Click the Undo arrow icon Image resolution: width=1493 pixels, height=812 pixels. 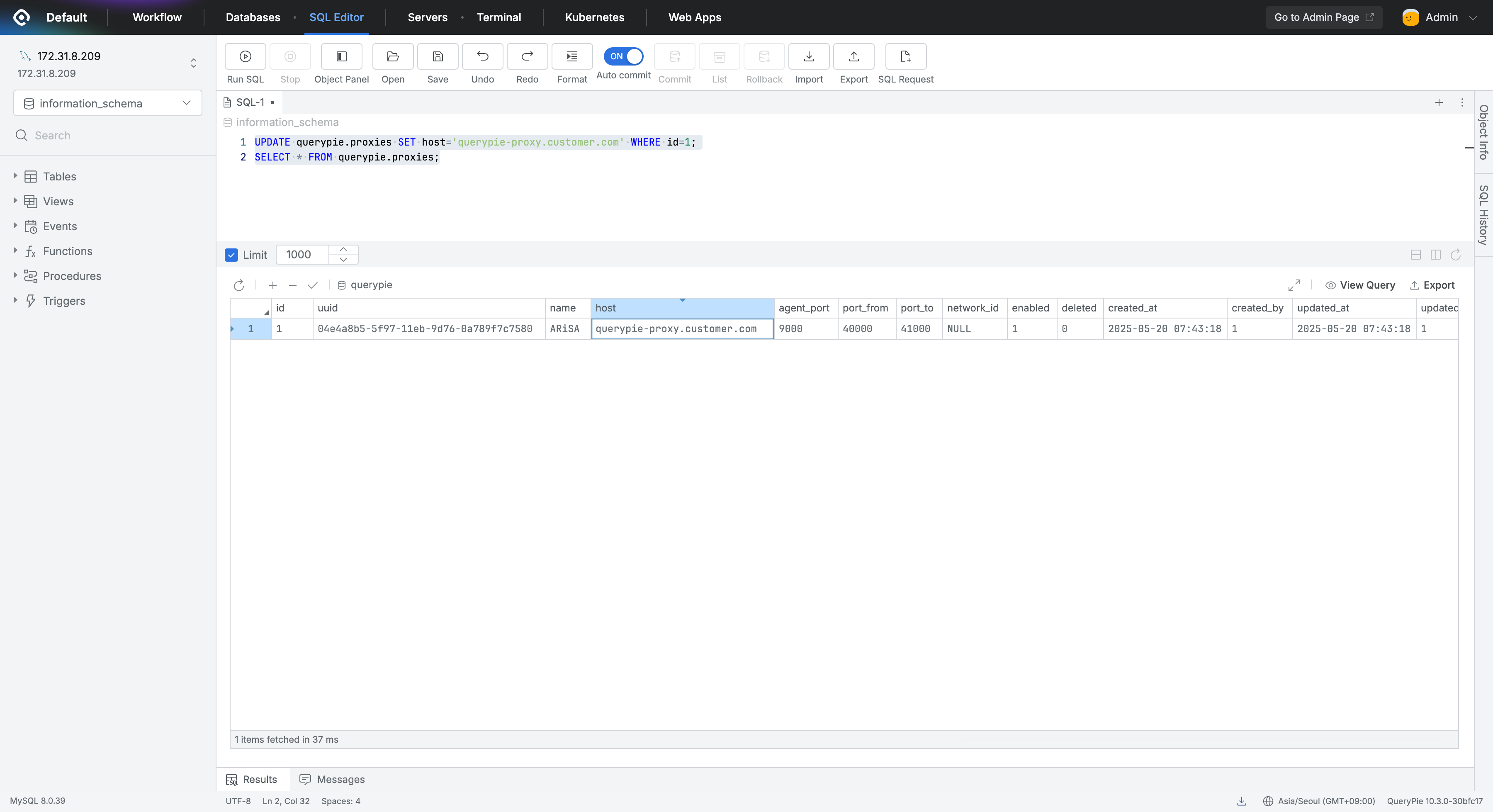[x=482, y=56]
